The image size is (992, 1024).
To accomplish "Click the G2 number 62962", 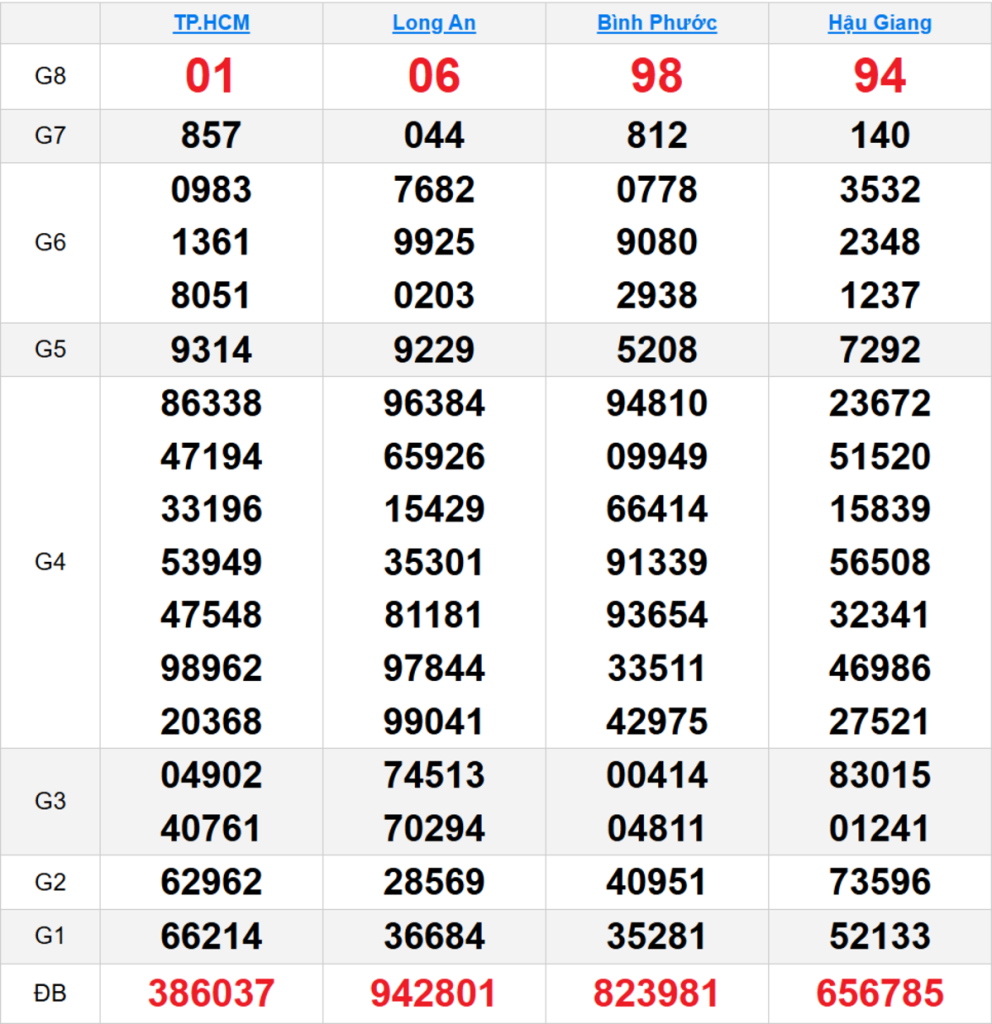I will [x=212, y=882].
